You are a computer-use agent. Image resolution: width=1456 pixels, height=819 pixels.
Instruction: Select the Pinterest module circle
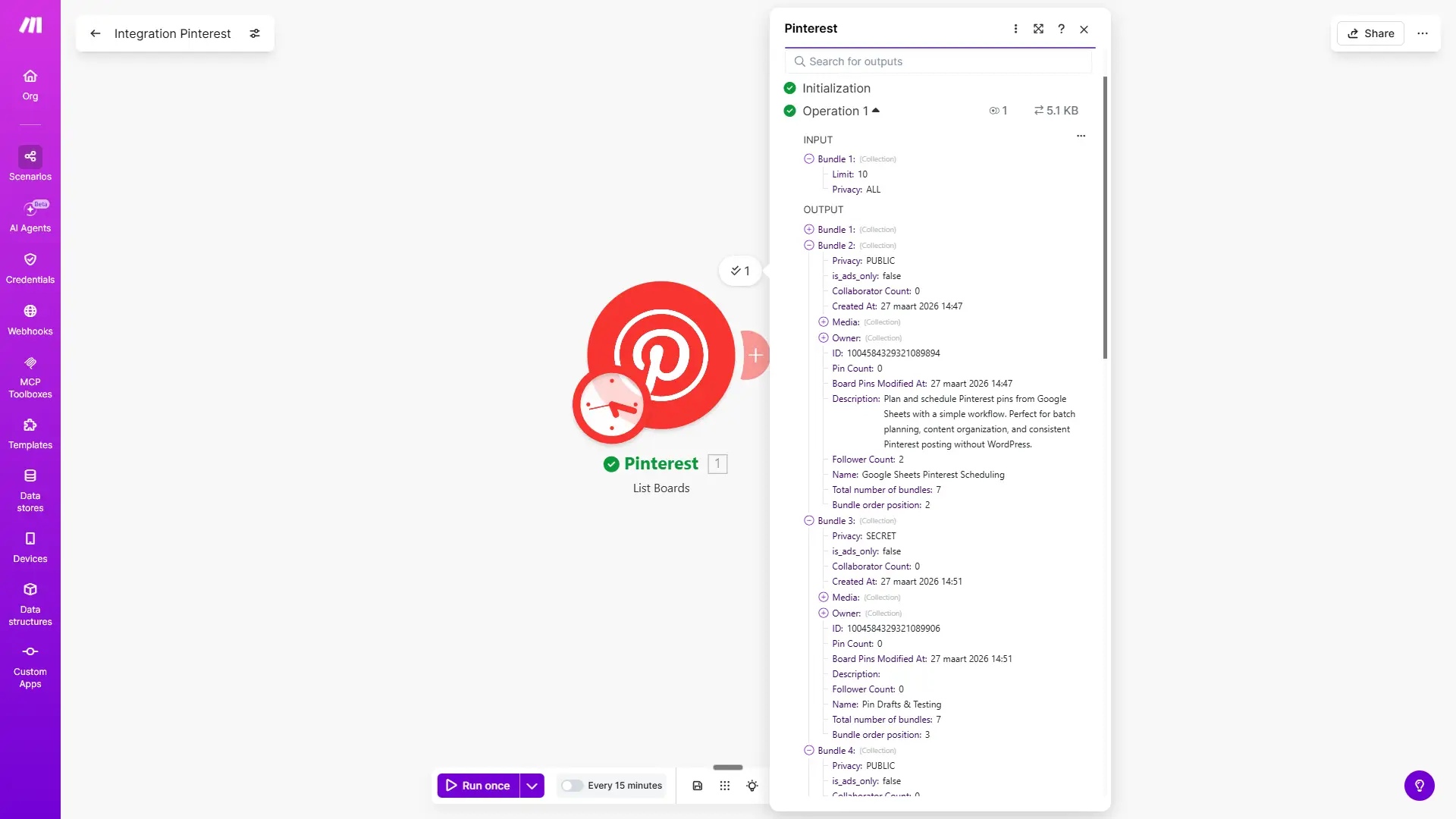[661, 355]
